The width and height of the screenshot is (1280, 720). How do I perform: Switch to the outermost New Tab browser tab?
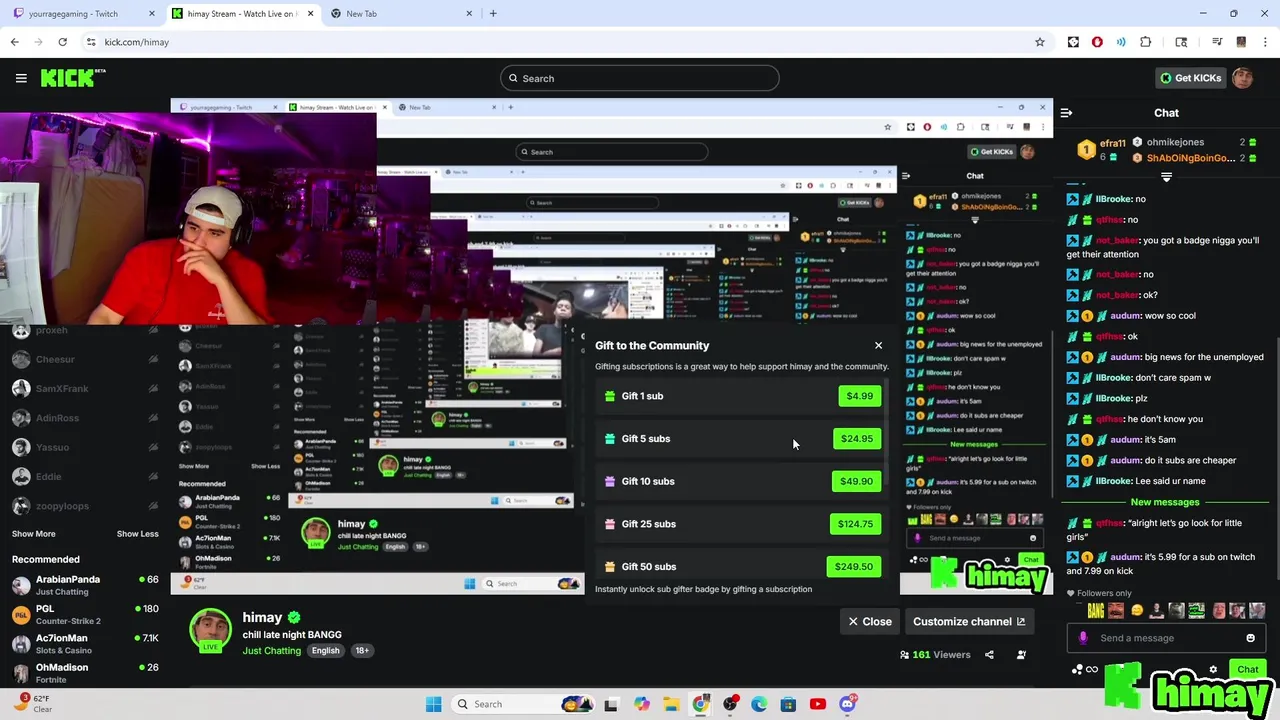click(x=400, y=14)
